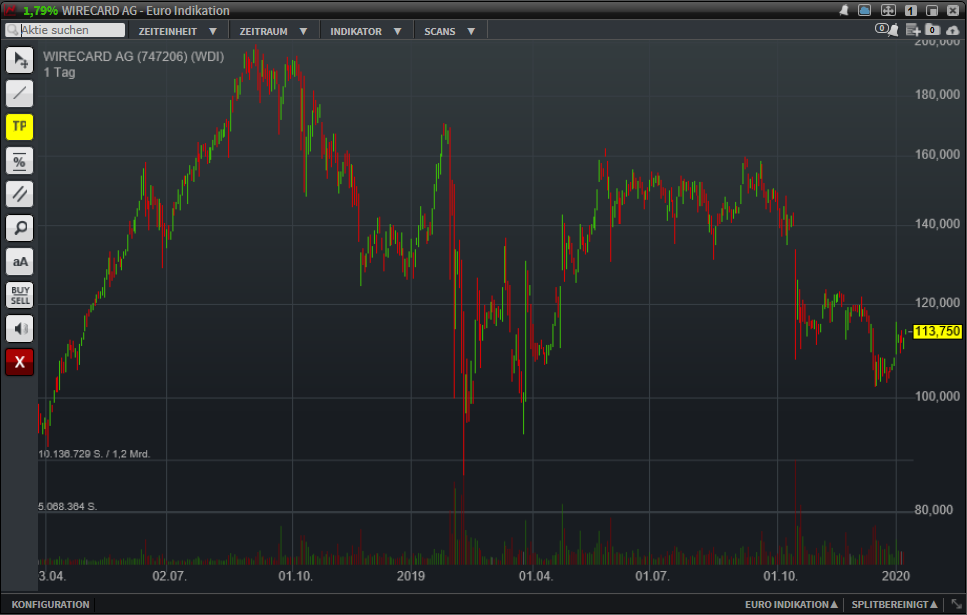The height and width of the screenshot is (615, 967).
Task: Toggle the blue cloud sync icon
Action: click(x=865, y=10)
